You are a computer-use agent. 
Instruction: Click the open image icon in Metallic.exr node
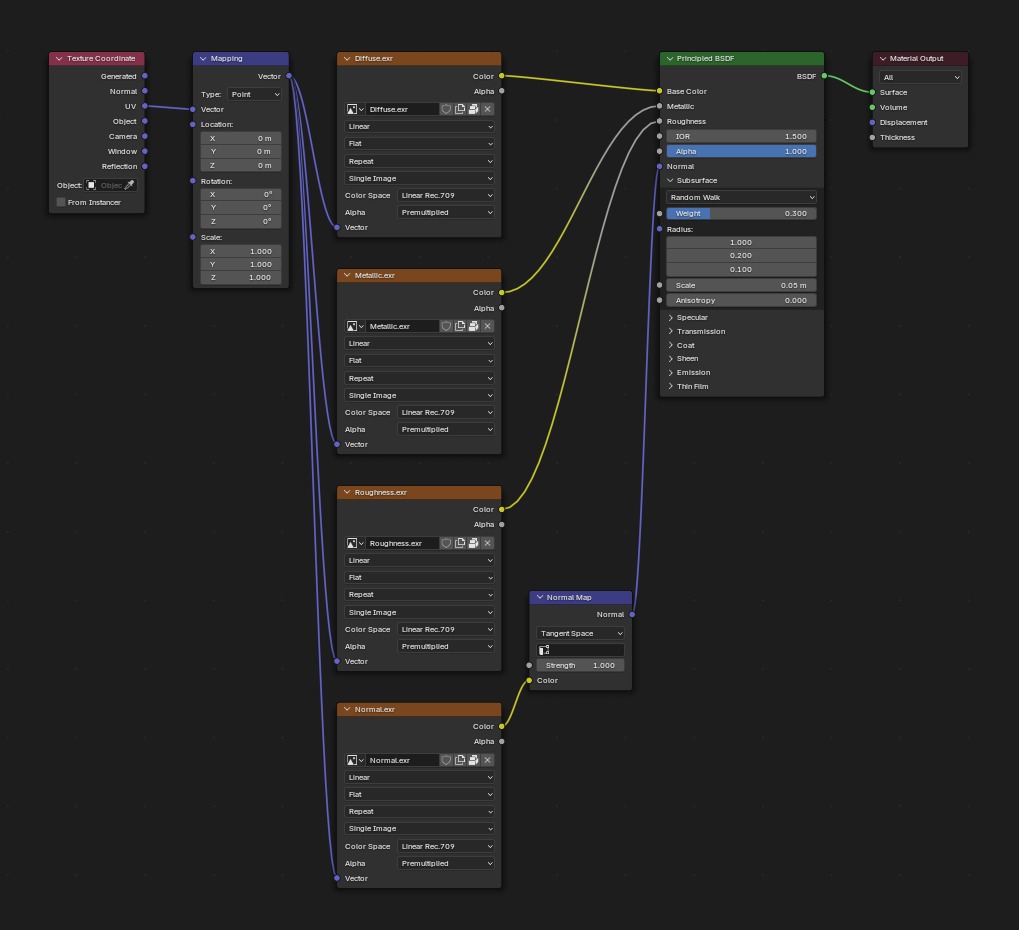[474, 326]
